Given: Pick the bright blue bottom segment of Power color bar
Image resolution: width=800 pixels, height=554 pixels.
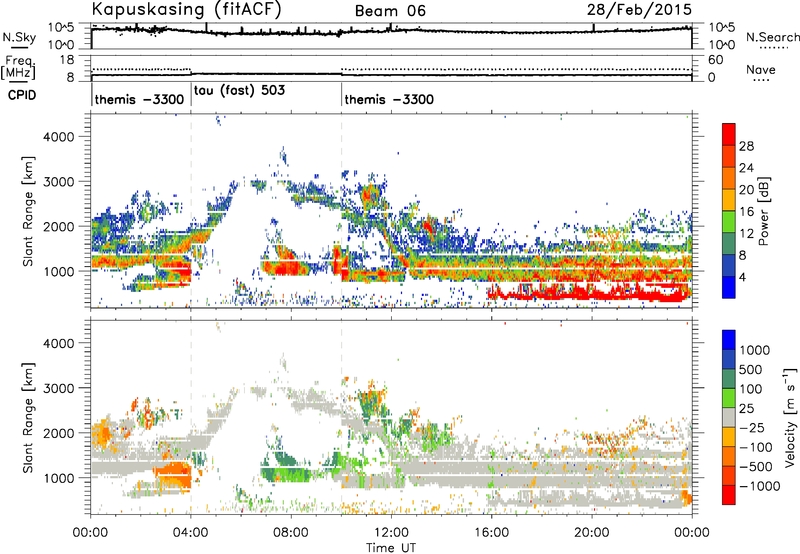Looking at the screenshot, I should pyautogui.click(x=729, y=287).
